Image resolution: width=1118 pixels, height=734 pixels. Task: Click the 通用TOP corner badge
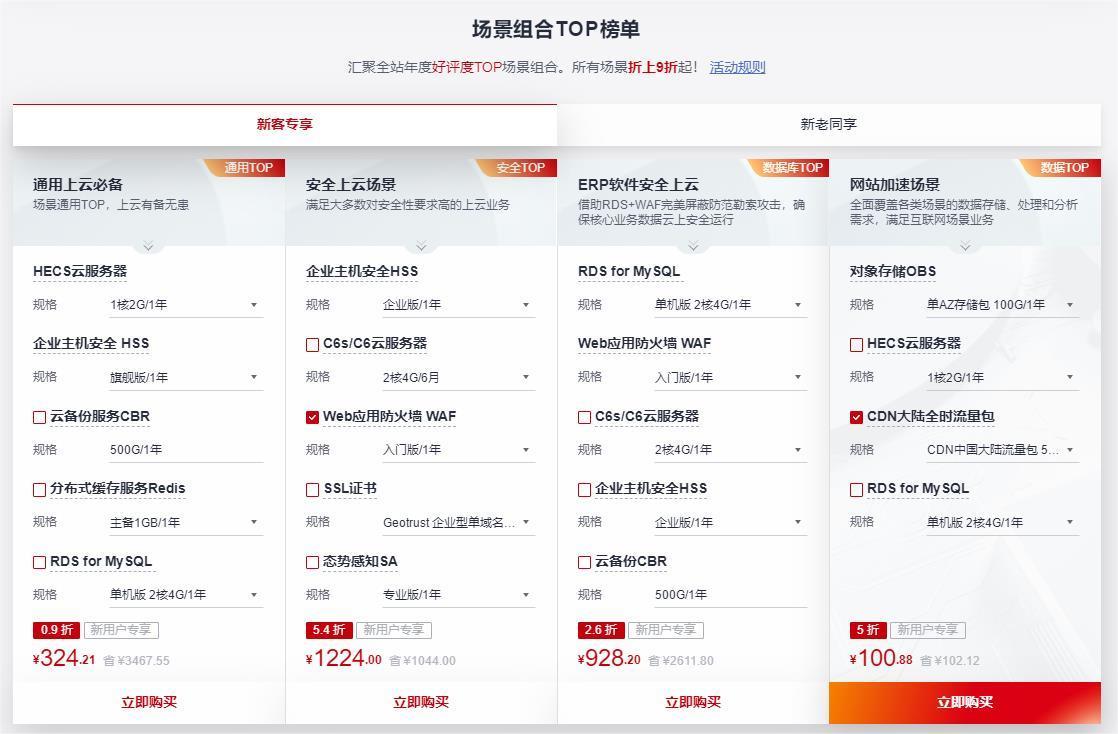(245, 168)
